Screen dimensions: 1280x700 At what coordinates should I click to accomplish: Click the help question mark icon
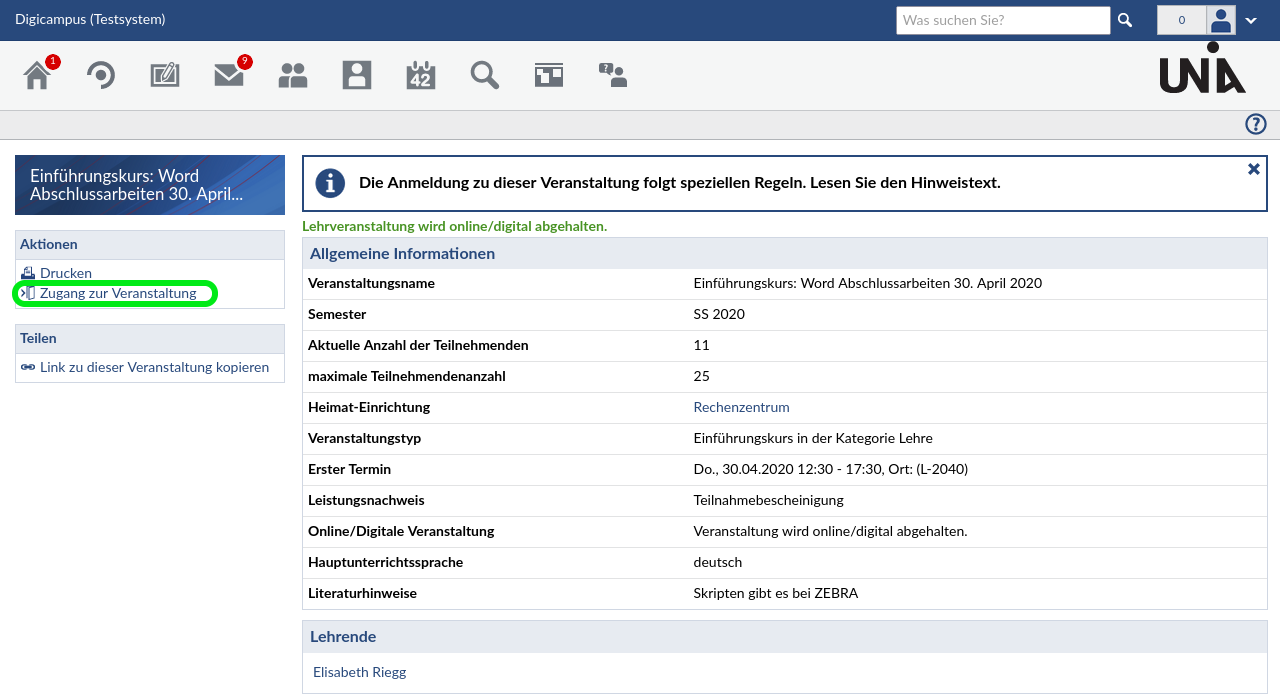pyautogui.click(x=1255, y=124)
